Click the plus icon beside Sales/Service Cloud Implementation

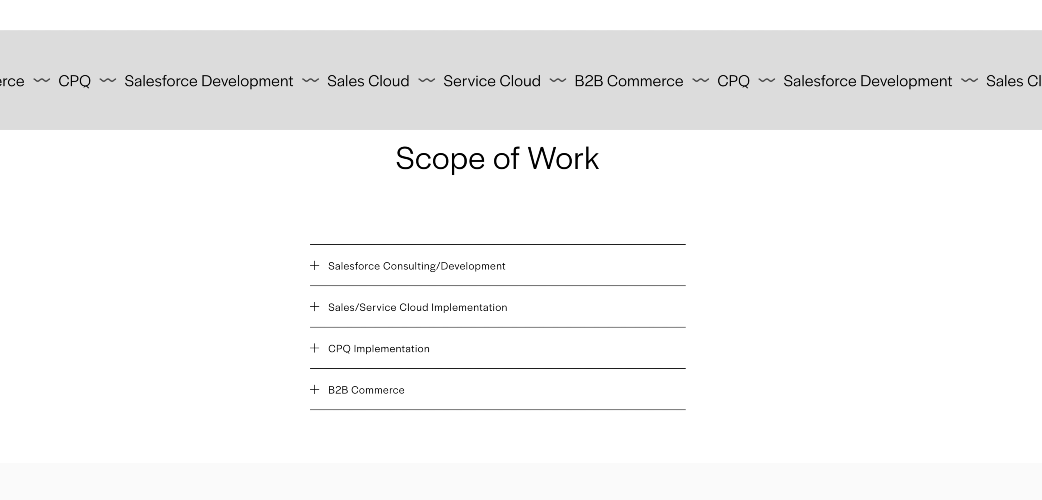314,307
